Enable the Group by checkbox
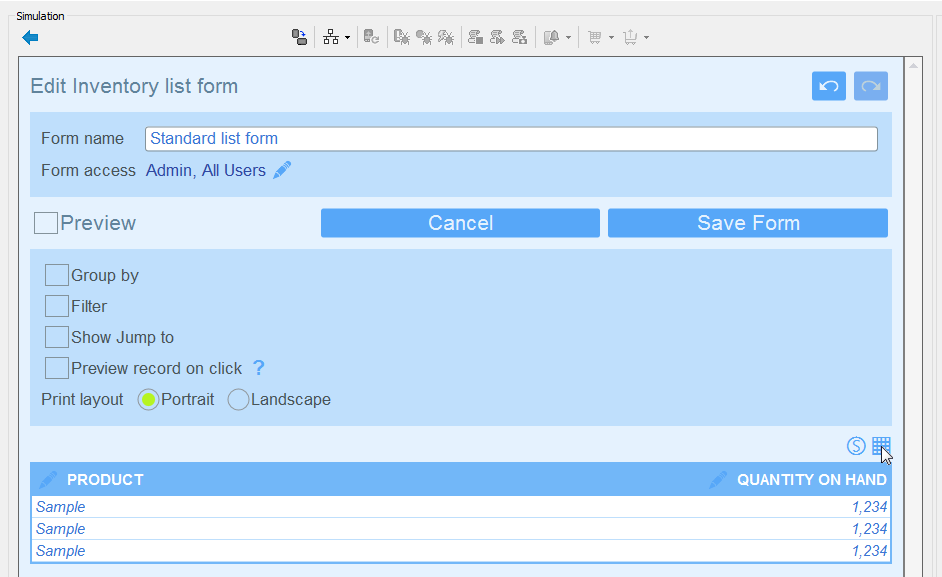 57,276
